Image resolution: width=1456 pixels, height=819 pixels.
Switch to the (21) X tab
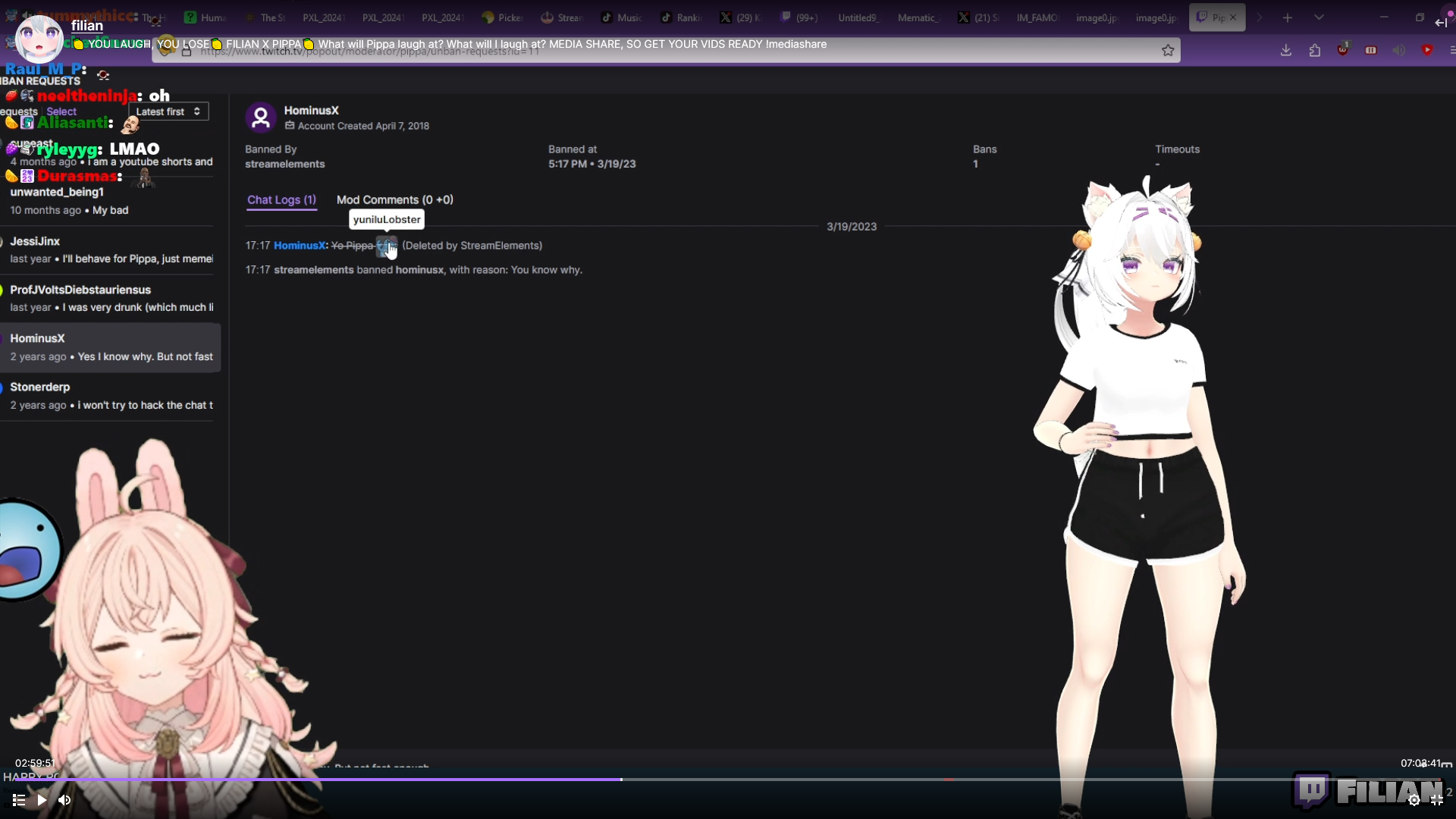[978, 17]
